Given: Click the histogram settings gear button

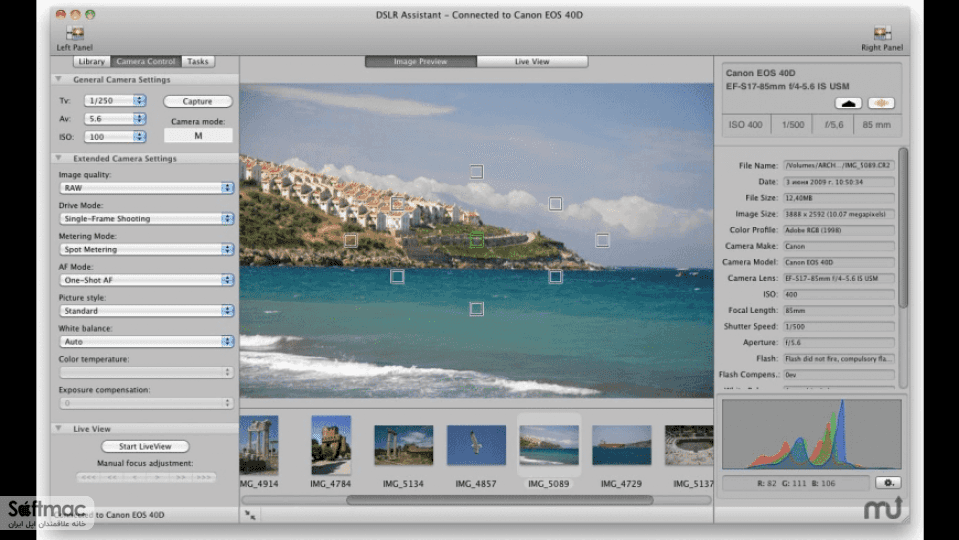Looking at the screenshot, I should coord(888,483).
